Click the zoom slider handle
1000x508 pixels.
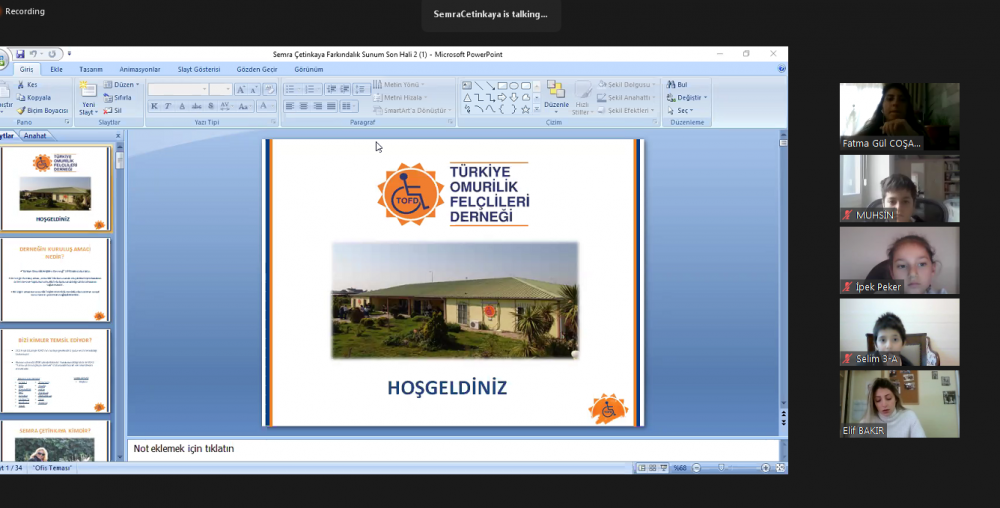pos(721,468)
